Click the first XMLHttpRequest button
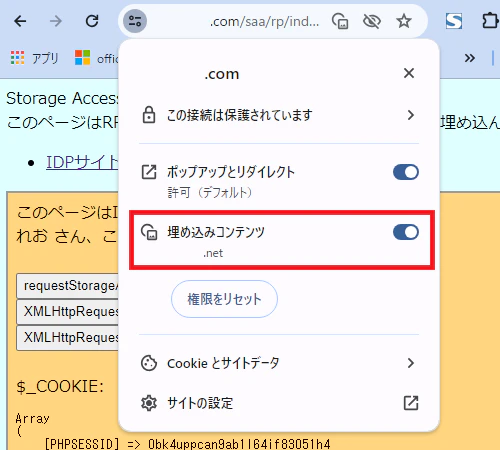 [68, 312]
